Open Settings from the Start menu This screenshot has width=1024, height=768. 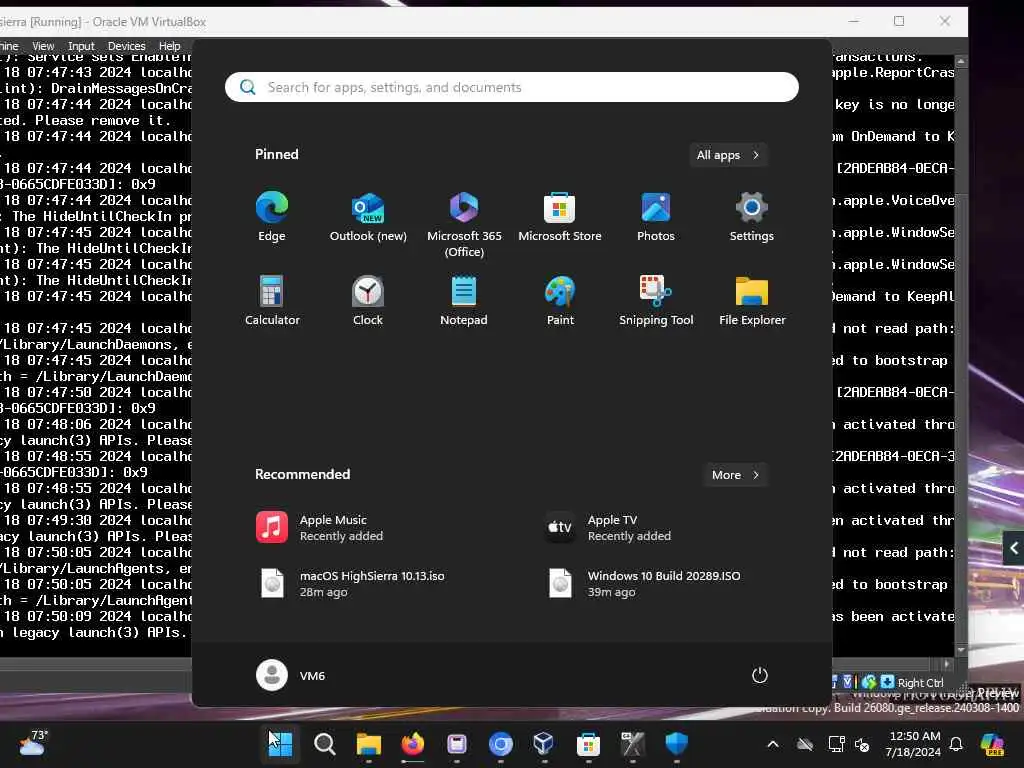(752, 217)
